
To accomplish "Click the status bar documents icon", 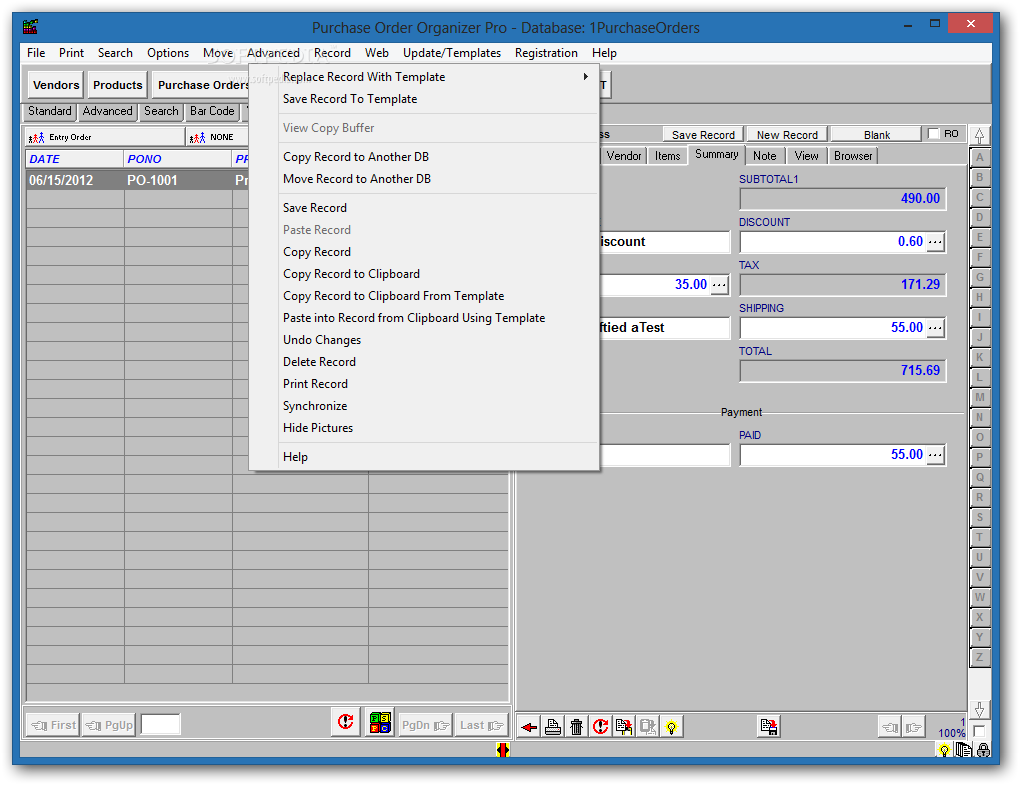I will tap(963, 751).
